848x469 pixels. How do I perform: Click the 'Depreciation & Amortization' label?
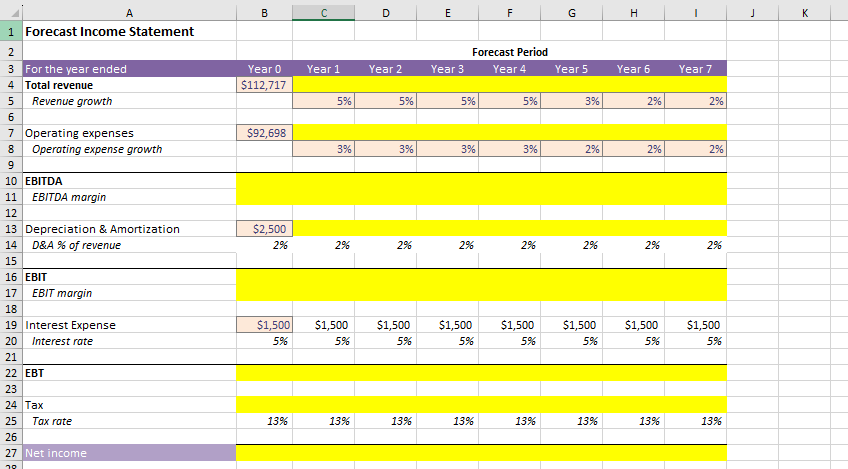[x=102, y=229]
